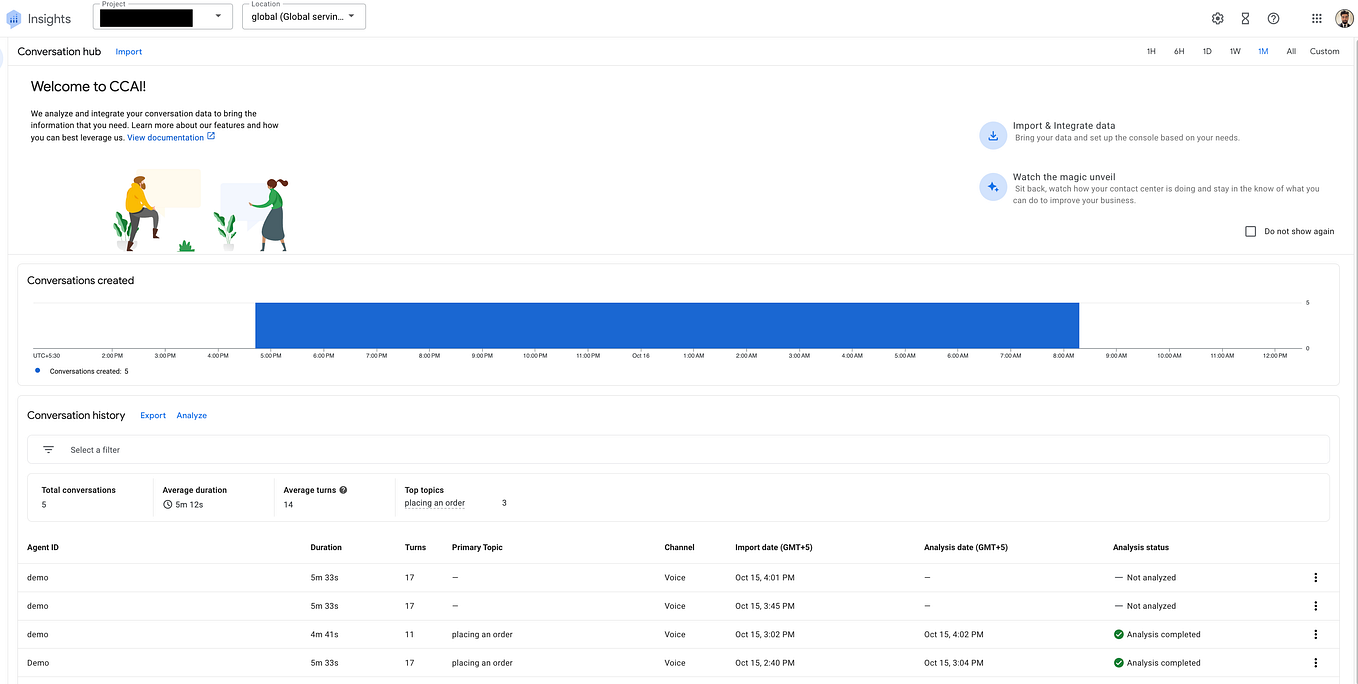Open the Location global dropdown

click(x=352, y=16)
